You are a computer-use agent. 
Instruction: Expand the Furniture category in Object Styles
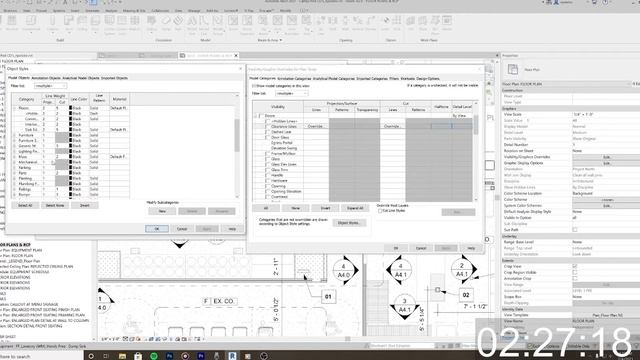[14, 135]
